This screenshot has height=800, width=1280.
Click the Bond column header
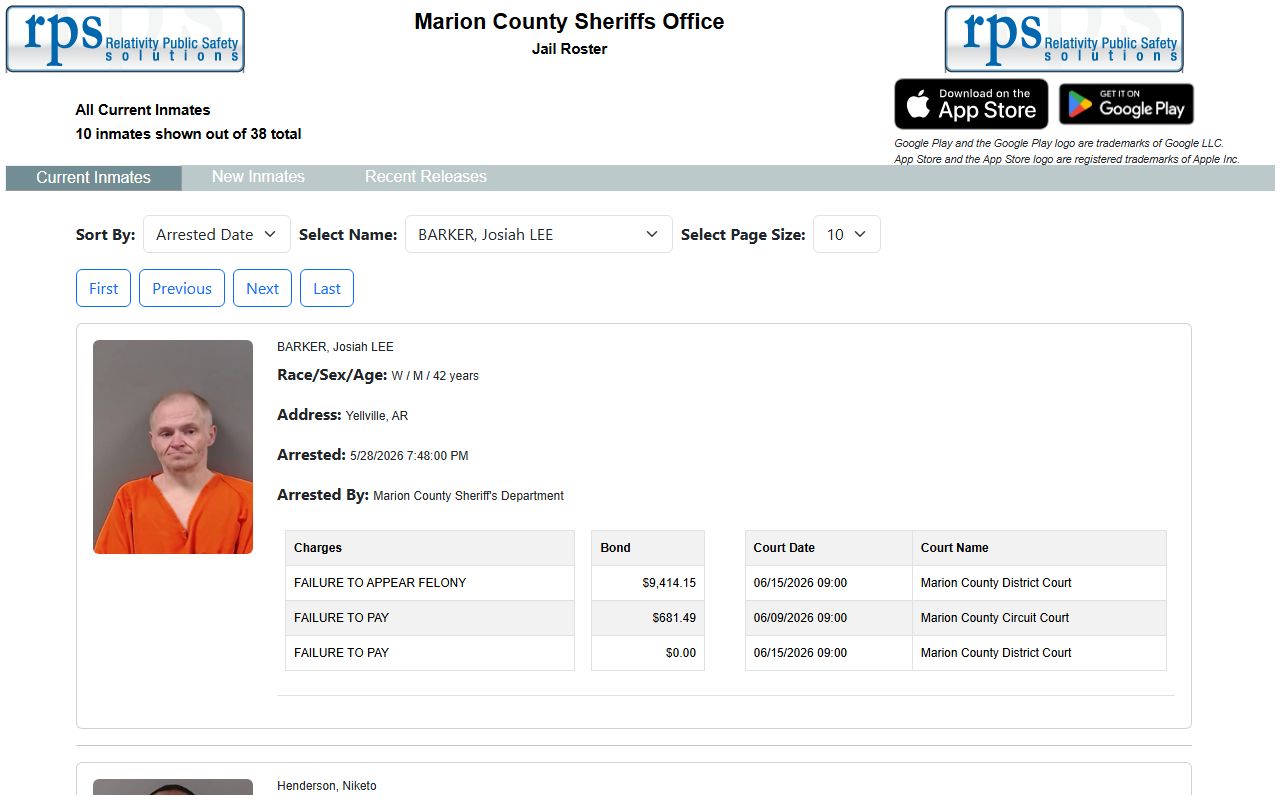(x=648, y=548)
